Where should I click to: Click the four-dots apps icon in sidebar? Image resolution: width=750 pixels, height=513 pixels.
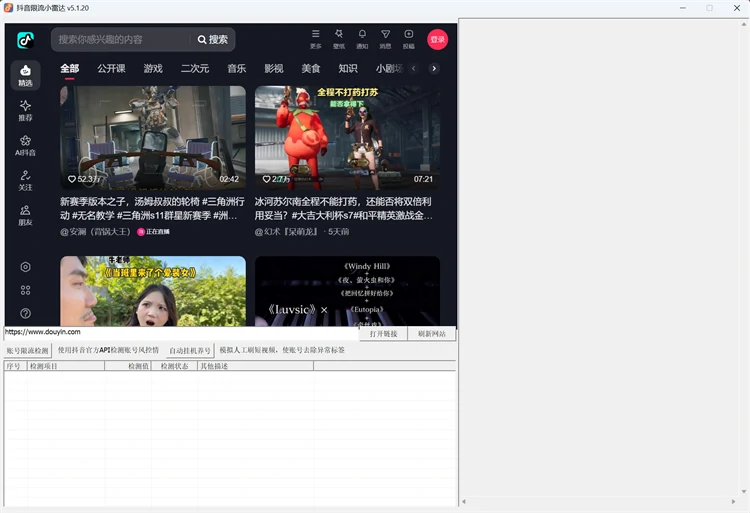pos(25,290)
